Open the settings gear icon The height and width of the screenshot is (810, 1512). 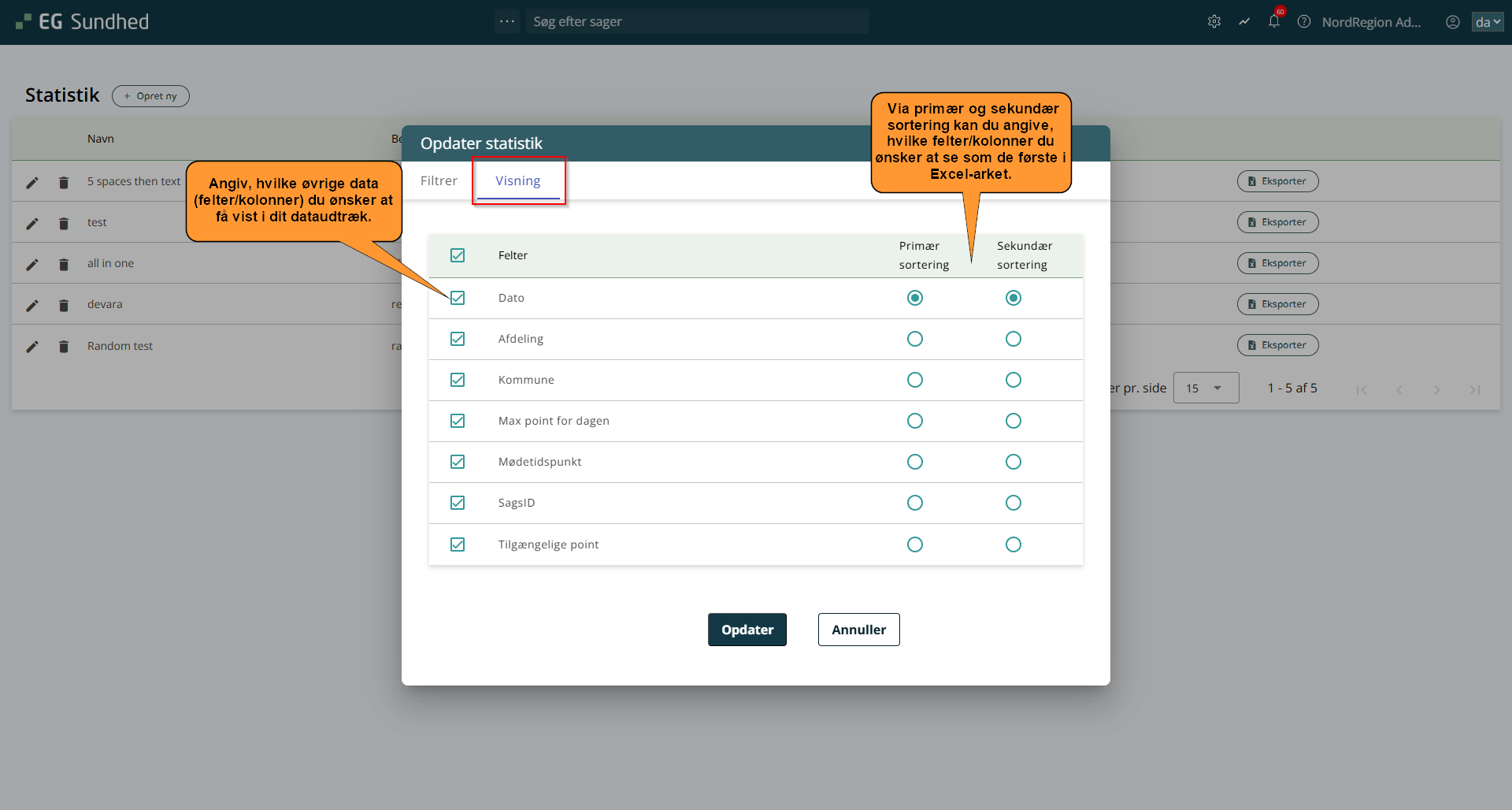tap(1214, 22)
